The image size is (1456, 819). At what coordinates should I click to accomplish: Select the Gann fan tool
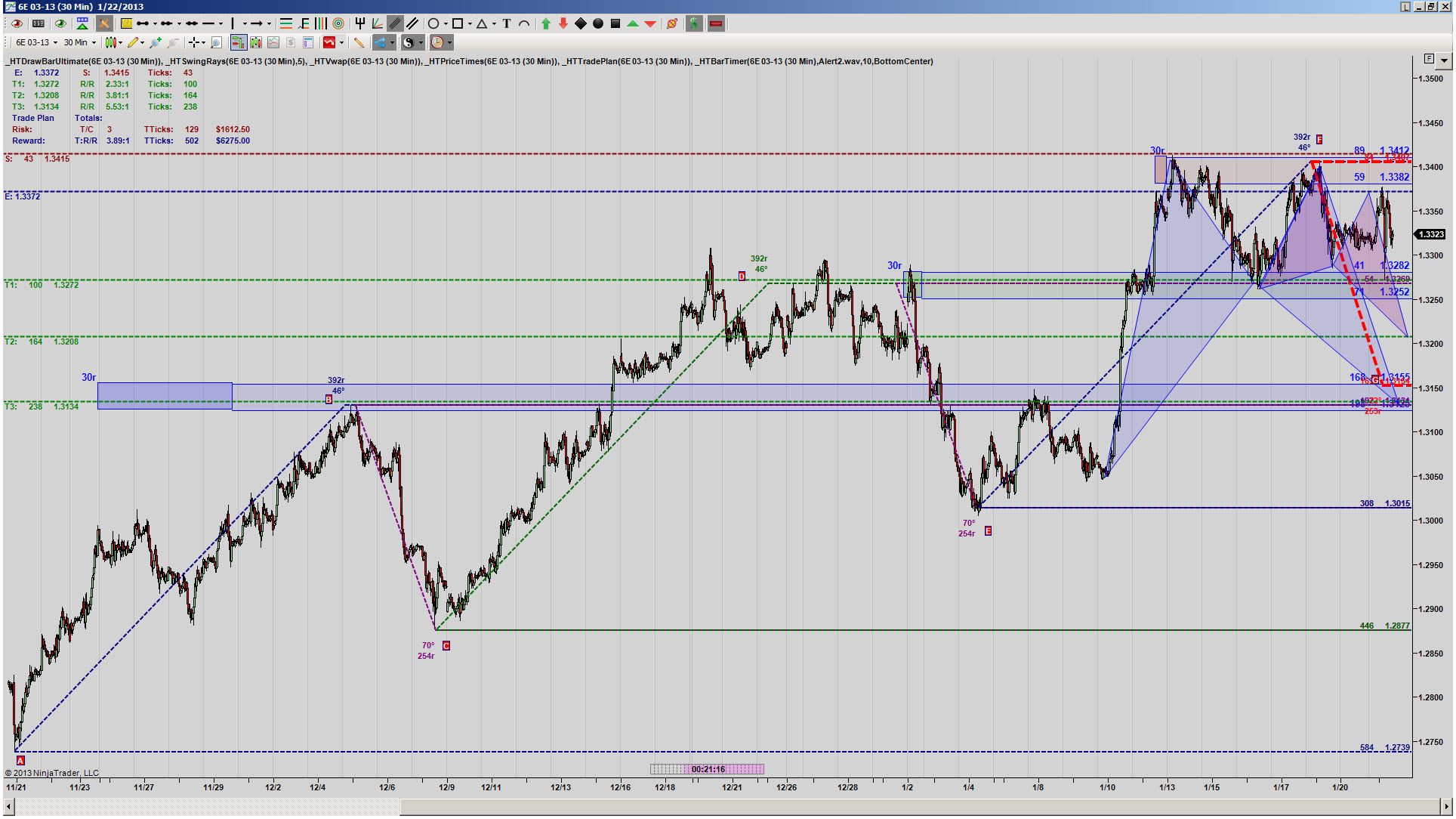(x=377, y=23)
